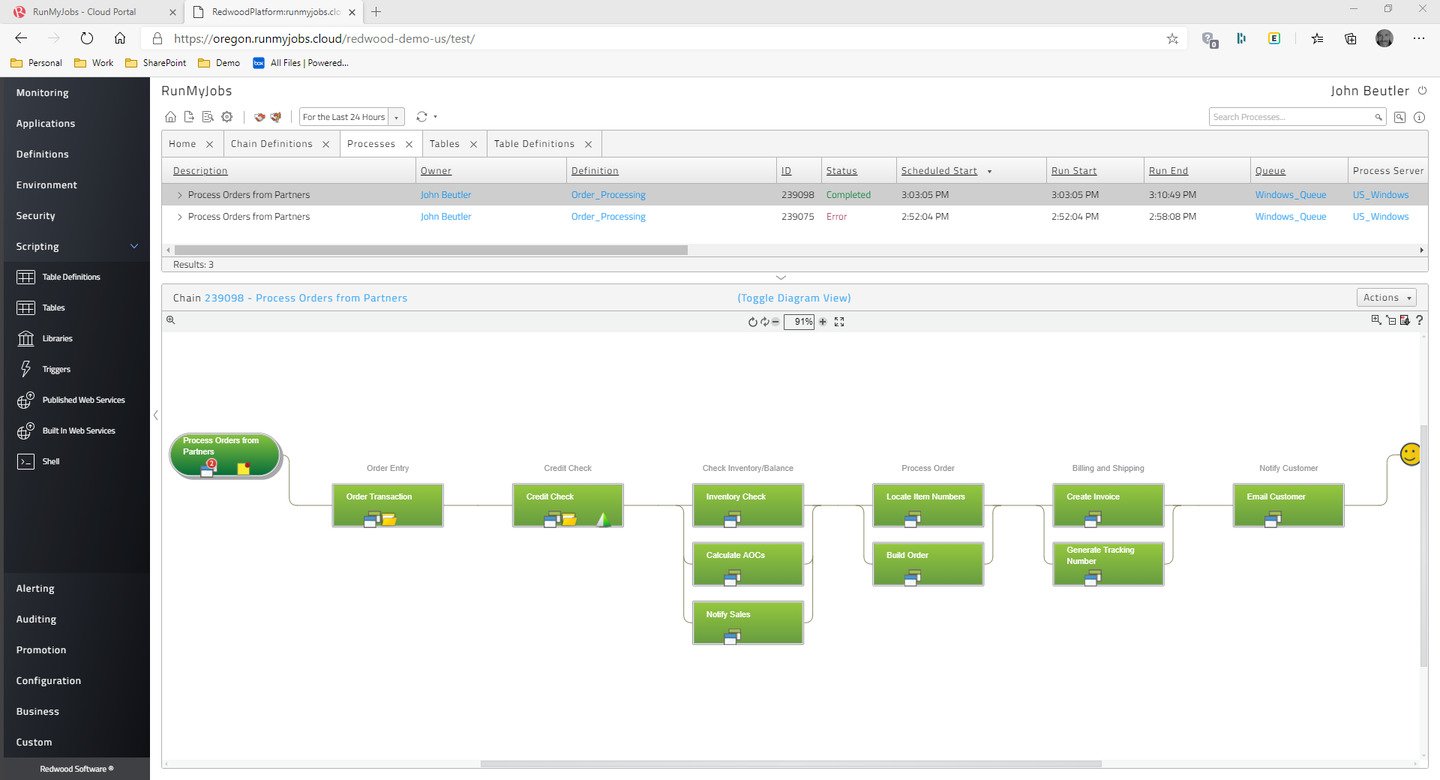Close the Chain Definitions tab
The width and height of the screenshot is (1440, 780).
click(325, 144)
